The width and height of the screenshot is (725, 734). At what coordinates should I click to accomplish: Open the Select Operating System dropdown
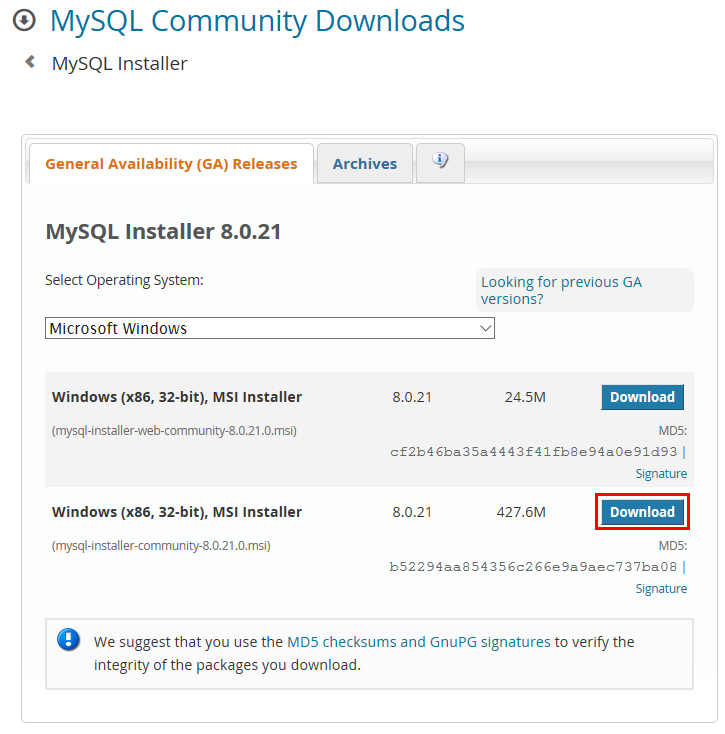click(x=270, y=328)
